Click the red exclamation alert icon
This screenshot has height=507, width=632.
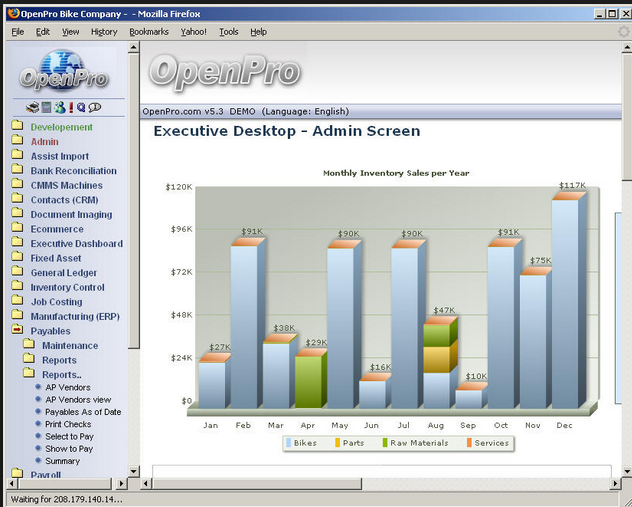[71, 107]
